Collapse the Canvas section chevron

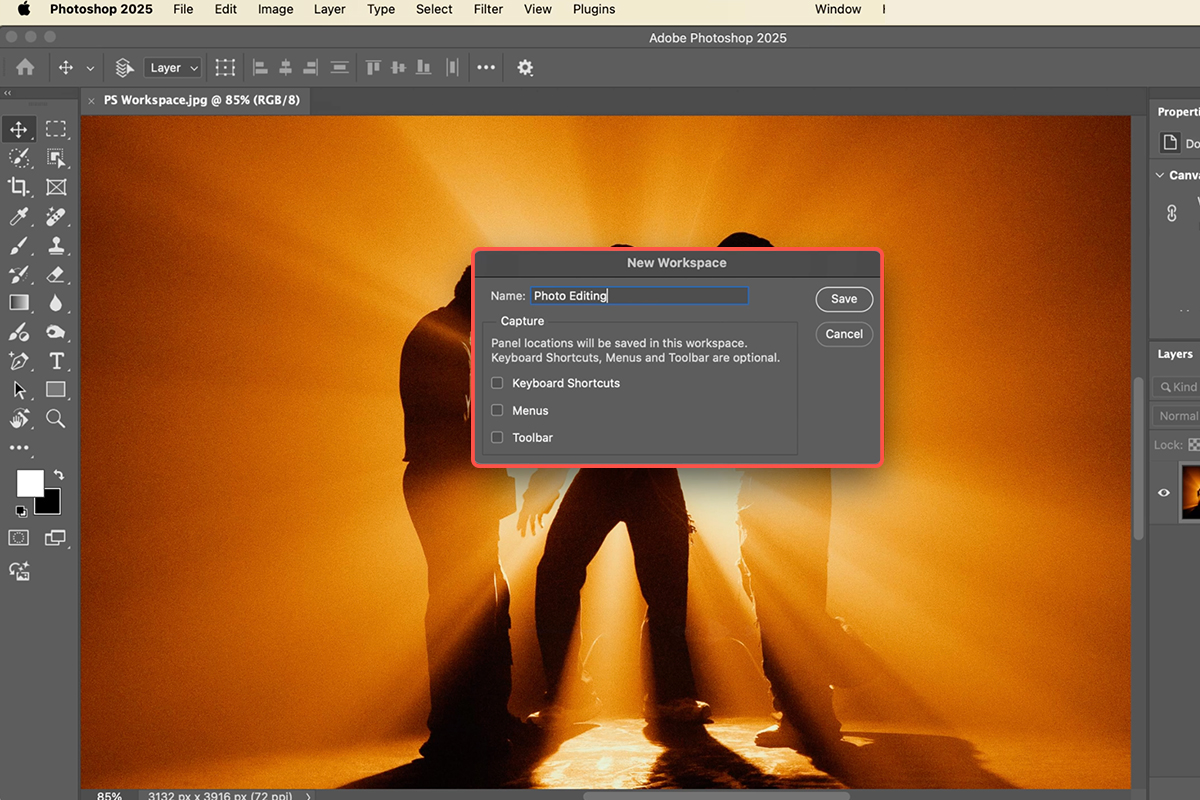point(1160,175)
